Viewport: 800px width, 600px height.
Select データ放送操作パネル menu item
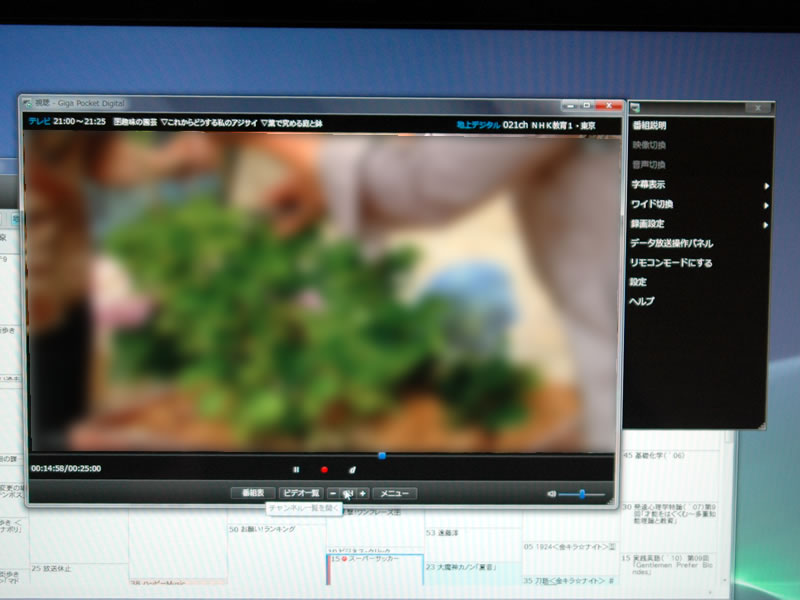coord(671,243)
